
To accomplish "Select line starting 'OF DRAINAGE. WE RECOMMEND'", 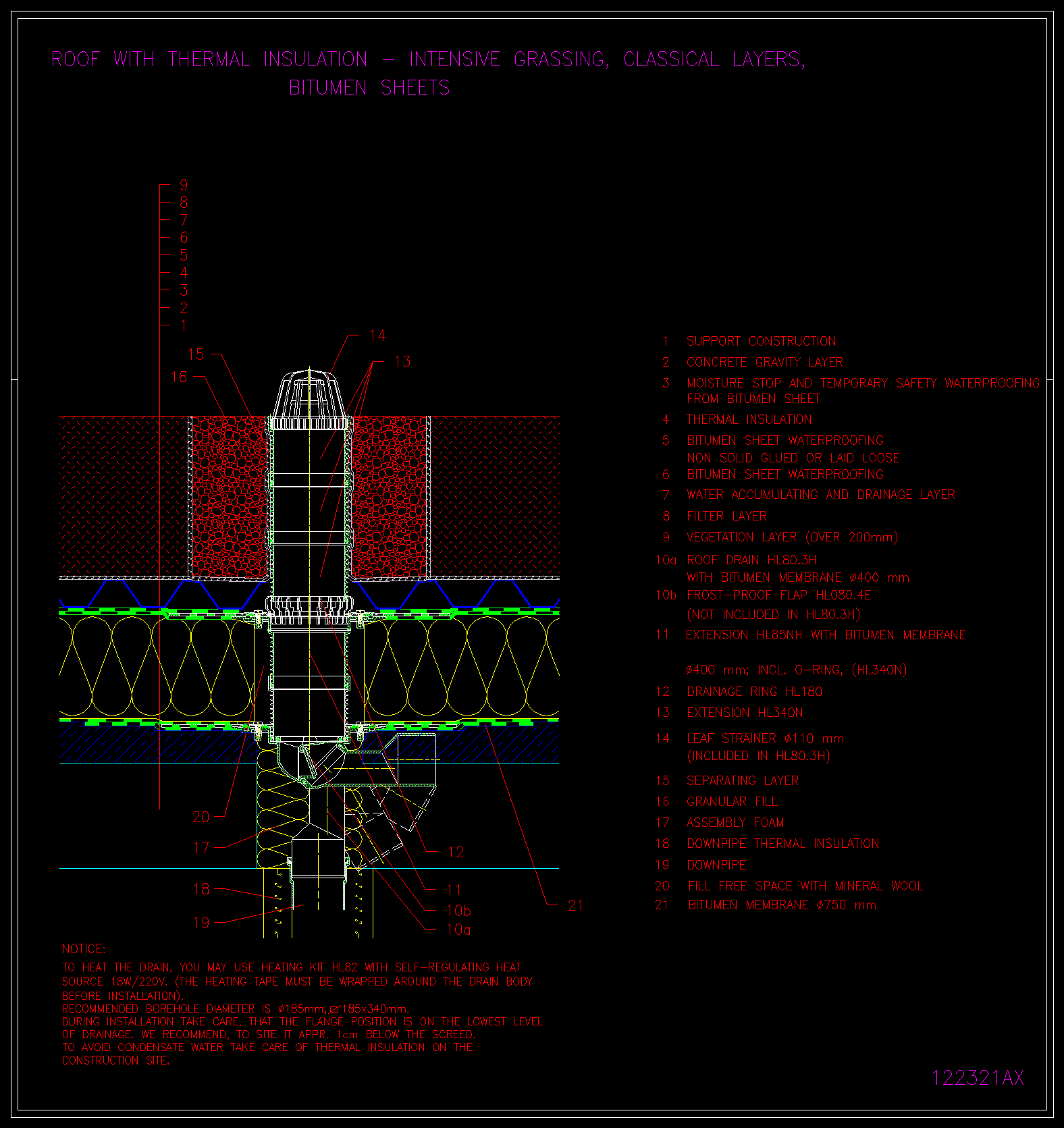I will pos(269,1034).
